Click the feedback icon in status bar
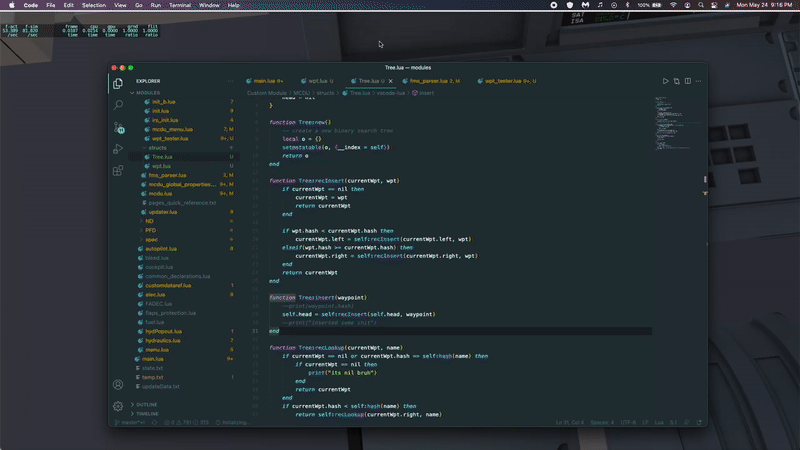The image size is (800, 450). [687, 422]
